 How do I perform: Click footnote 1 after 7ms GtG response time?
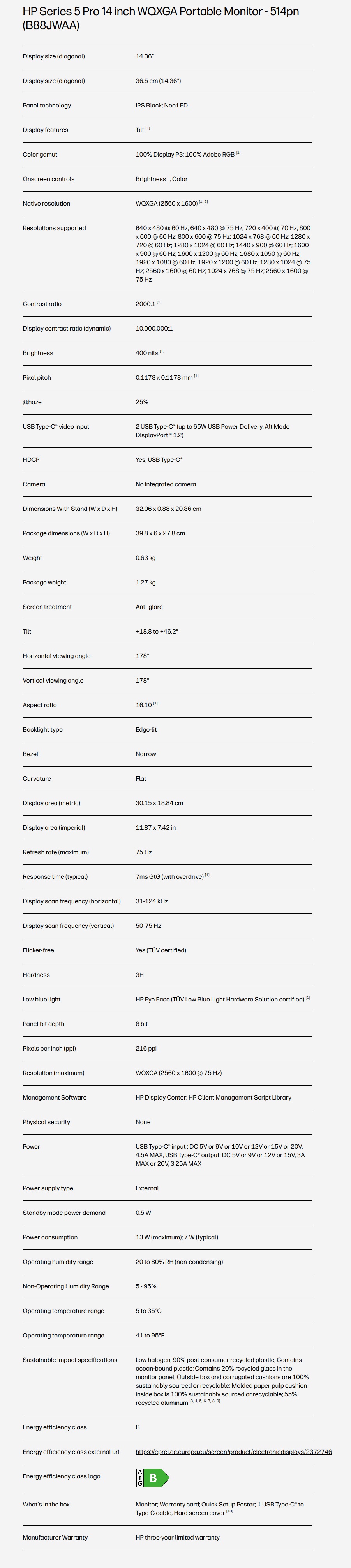(x=207, y=875)
